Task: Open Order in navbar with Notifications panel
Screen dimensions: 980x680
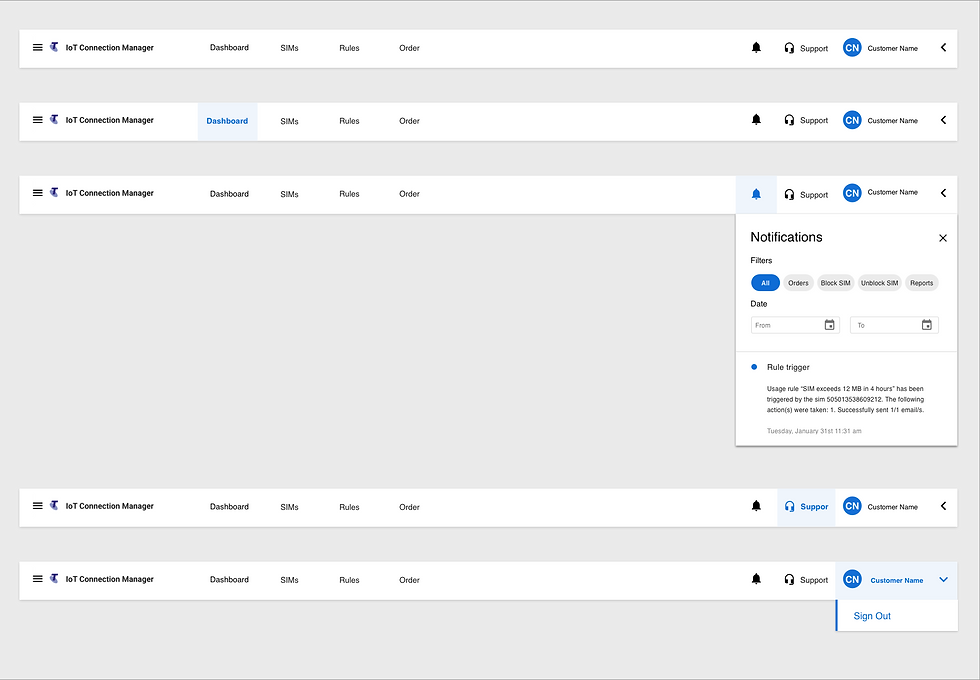Action: pos(409,194)
